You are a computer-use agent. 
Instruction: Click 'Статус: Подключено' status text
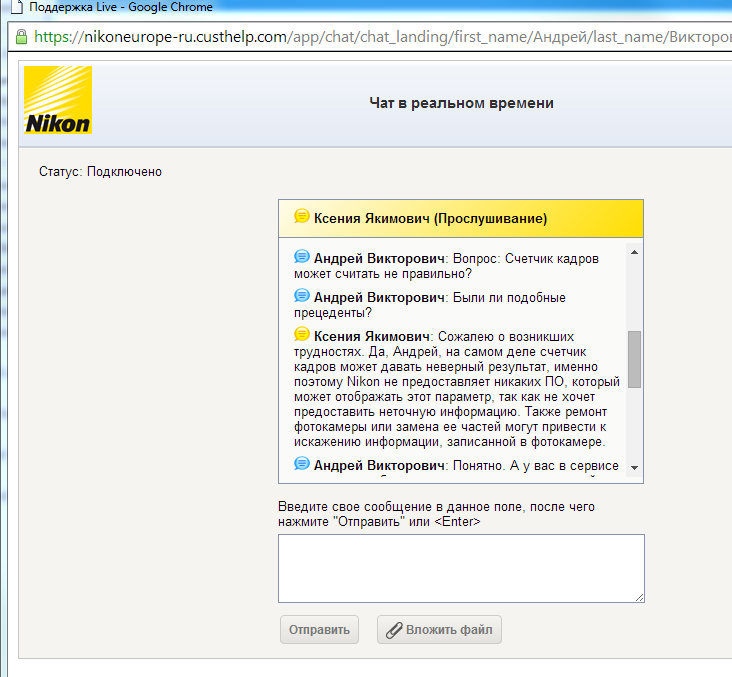100,171
